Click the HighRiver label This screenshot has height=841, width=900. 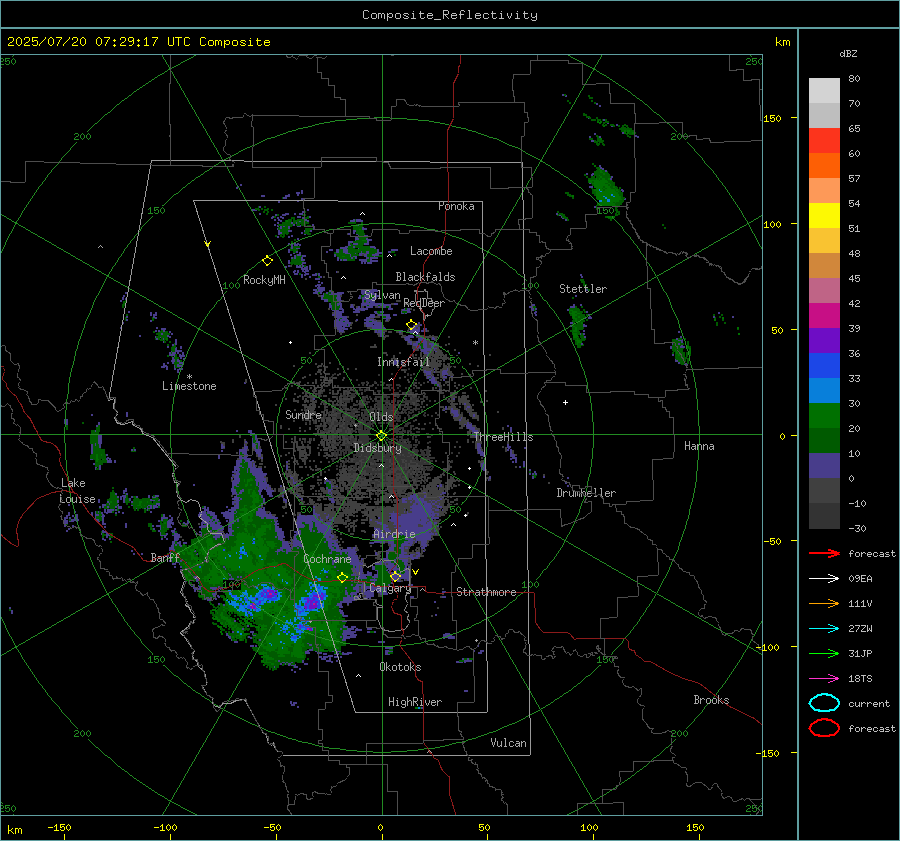(x=415, y=702)
